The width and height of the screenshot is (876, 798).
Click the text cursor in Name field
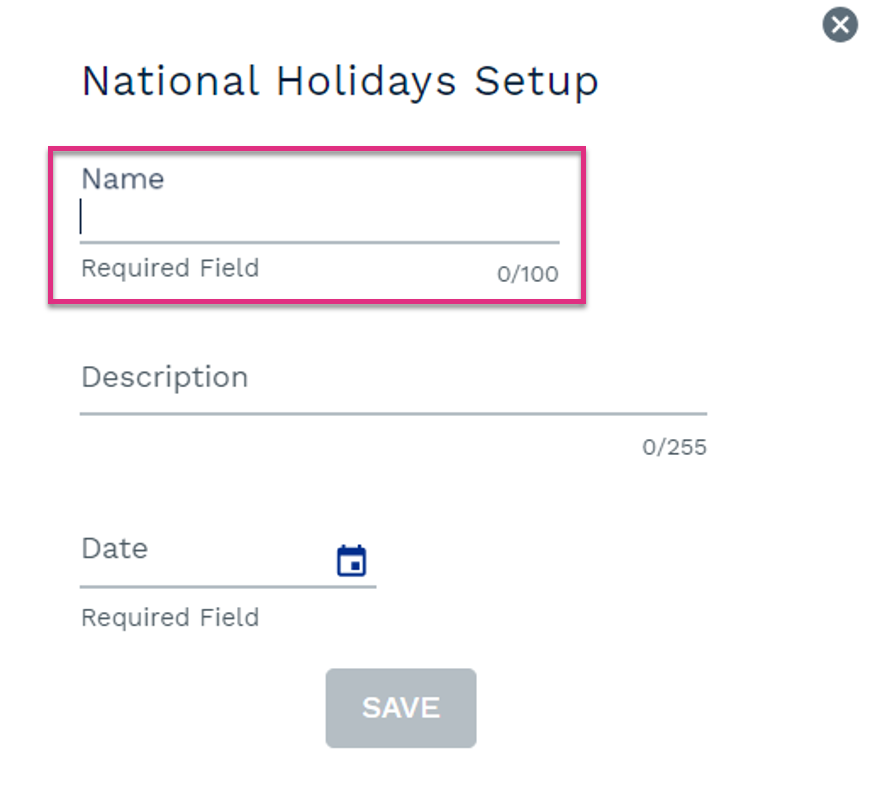pyautogui.click(x=81, y=216)
